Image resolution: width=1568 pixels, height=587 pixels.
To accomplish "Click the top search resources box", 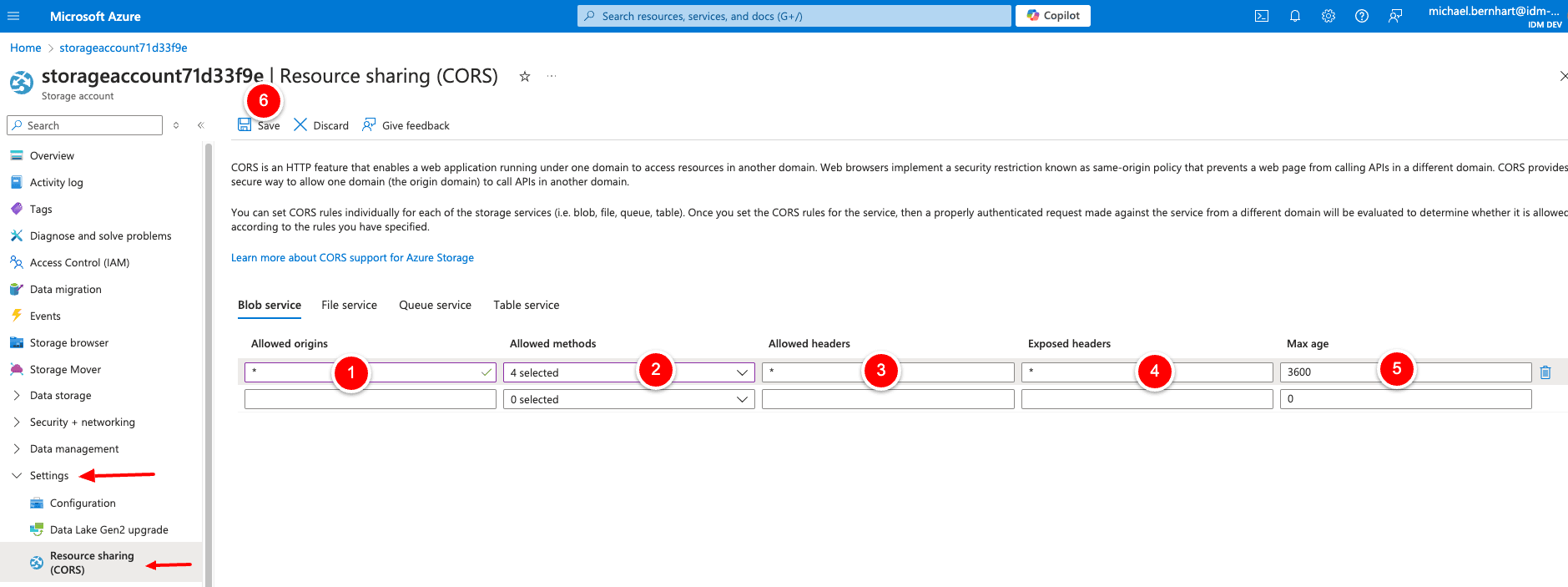I will click(793, 16).
